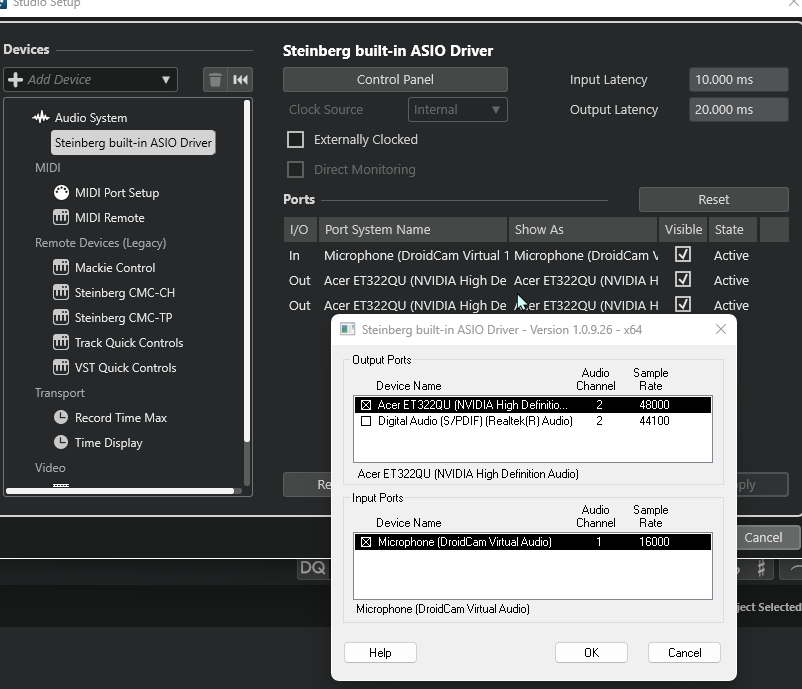Select MIDI Port Setup entry
802x689 pixels.
coord(117,193)
